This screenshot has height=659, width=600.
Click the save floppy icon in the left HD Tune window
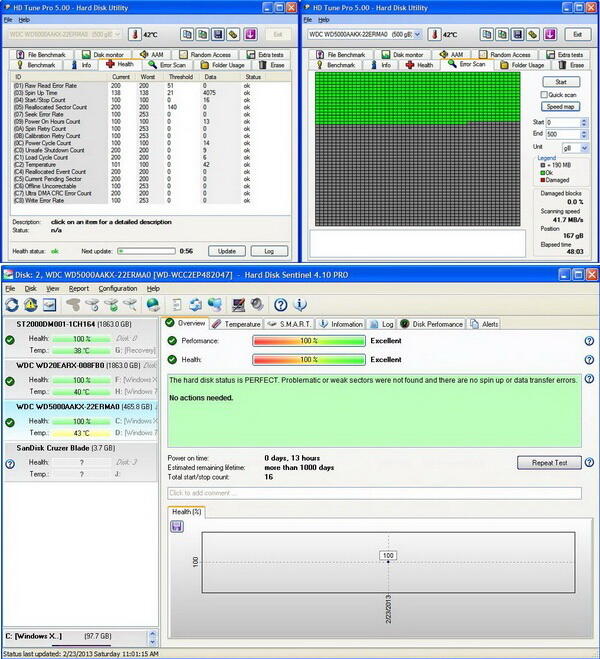click(218, 34)
